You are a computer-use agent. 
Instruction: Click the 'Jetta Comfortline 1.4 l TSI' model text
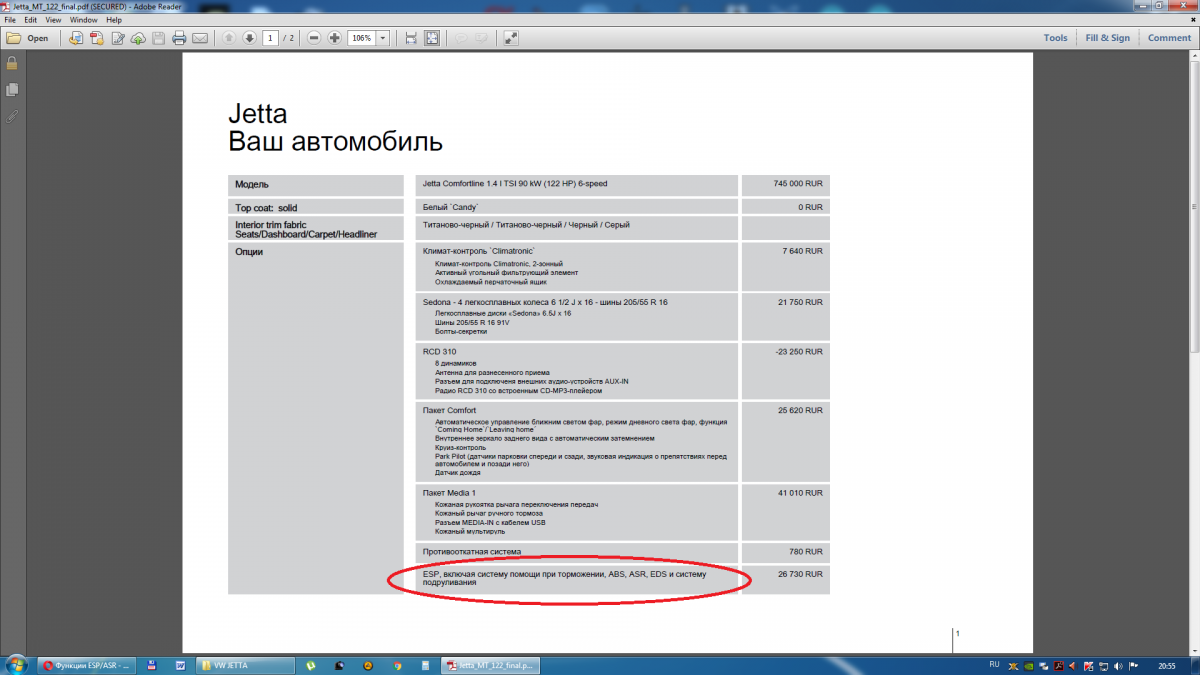tap(515, 184)
